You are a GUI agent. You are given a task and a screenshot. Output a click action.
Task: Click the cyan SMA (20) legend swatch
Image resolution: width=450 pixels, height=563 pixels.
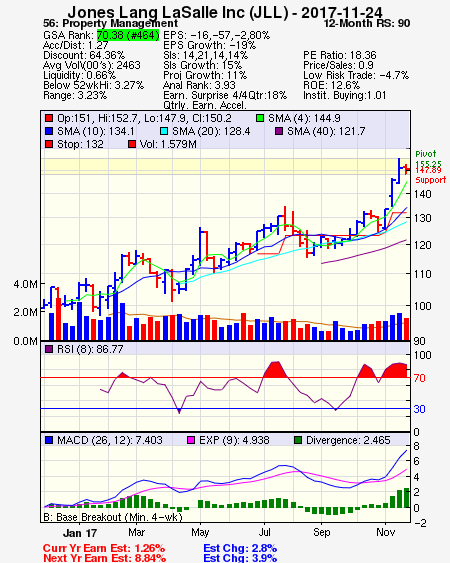point(164,131)
